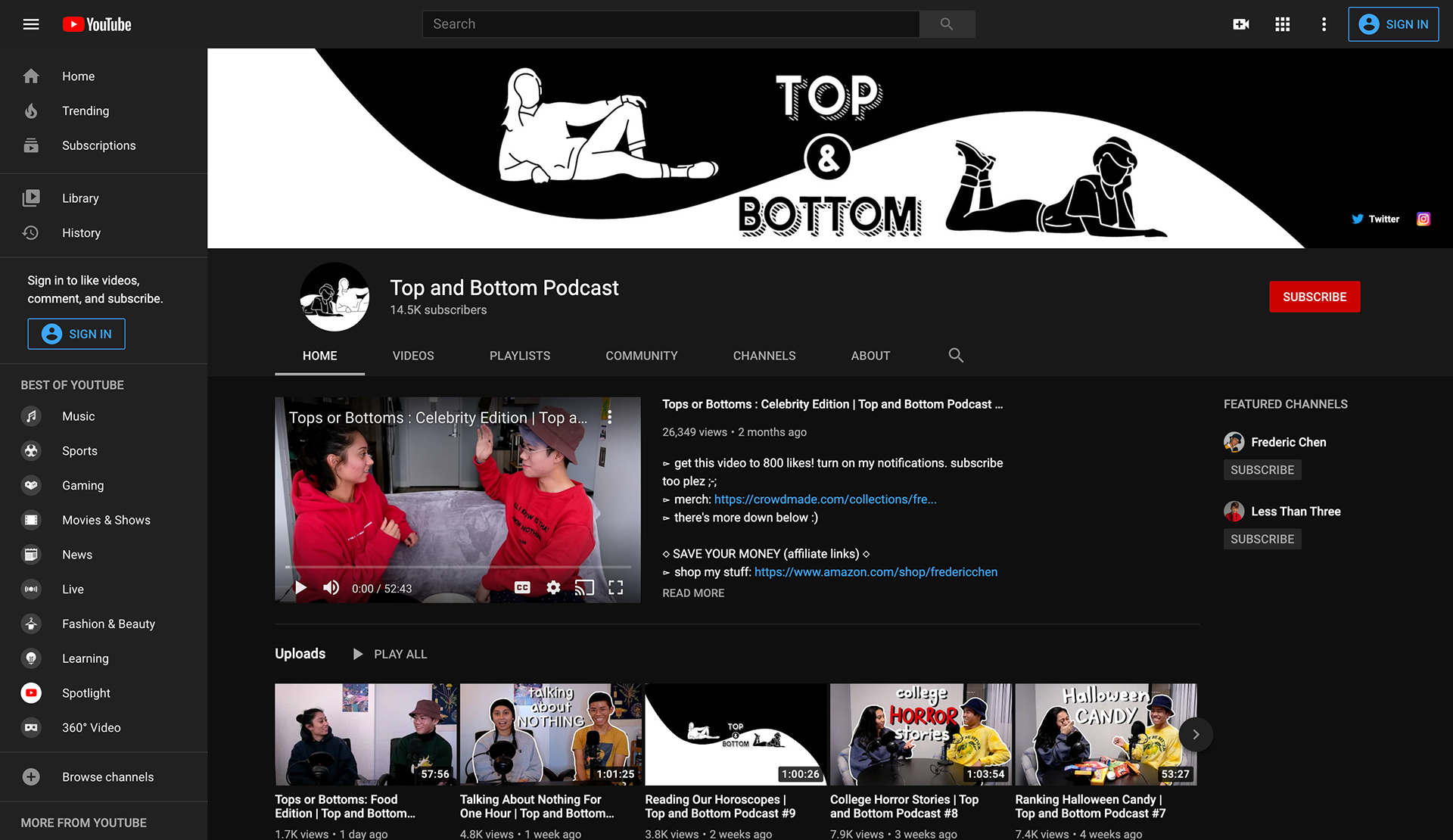Image resolution: width=1453 pixels, height=840 pixels.
Task: Open the COMMUNITY tab
Action: pyautogui.click(x=641, y=356)
